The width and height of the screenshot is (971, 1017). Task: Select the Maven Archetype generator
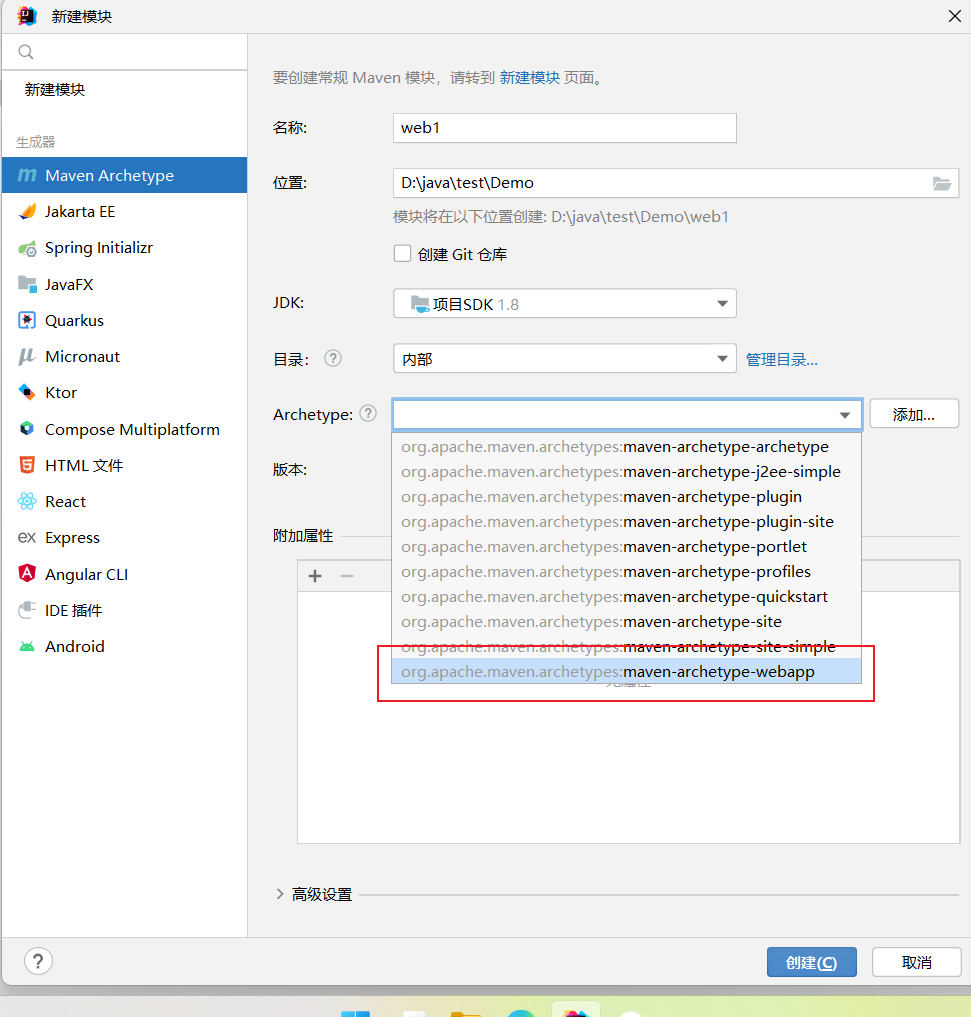(x=124, y=175)
